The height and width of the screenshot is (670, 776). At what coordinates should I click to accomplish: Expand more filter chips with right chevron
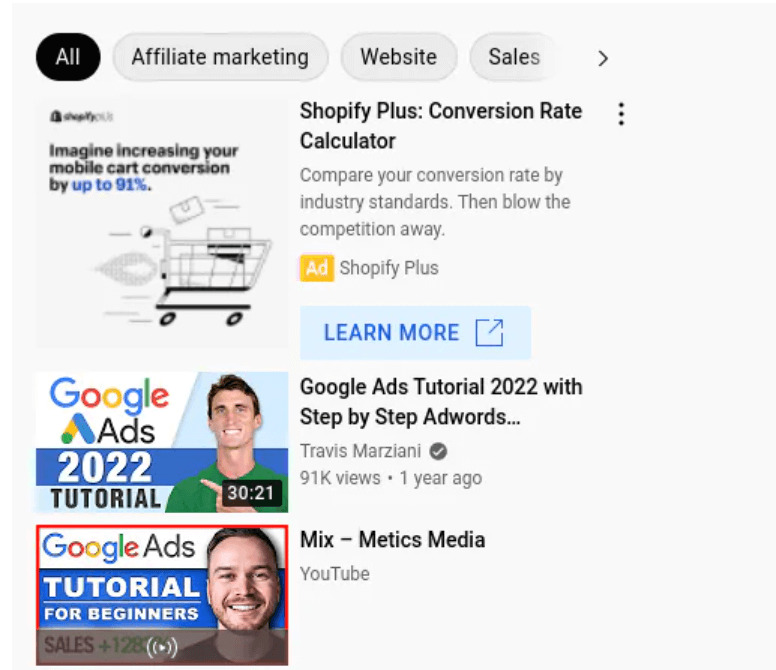pos(602,58)
